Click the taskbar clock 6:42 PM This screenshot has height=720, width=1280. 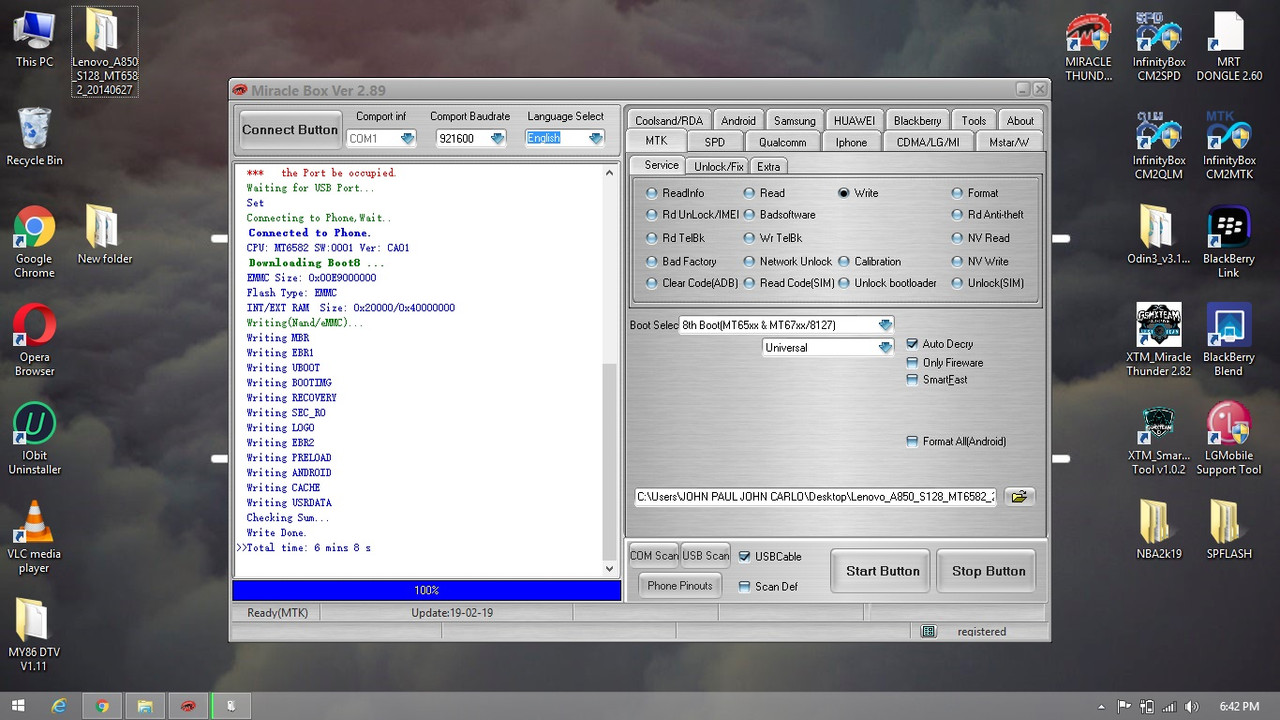[1239, 707]
